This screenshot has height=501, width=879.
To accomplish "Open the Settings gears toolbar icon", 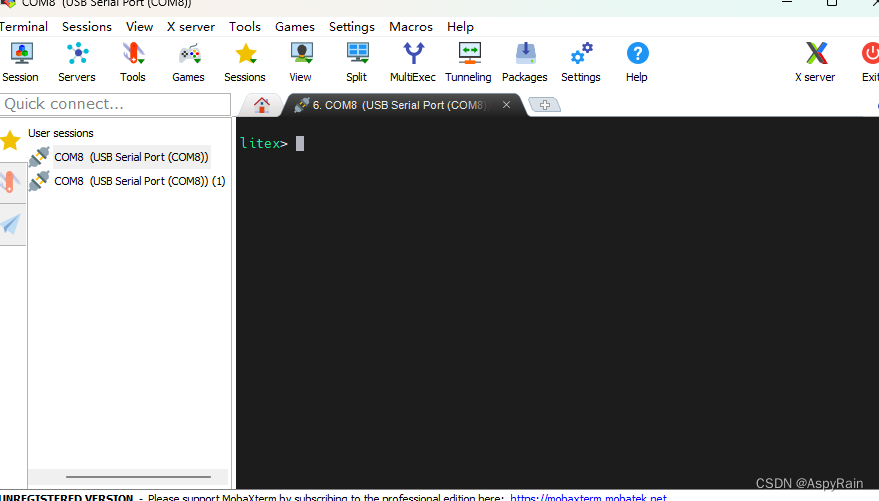I will coord(581,54).
